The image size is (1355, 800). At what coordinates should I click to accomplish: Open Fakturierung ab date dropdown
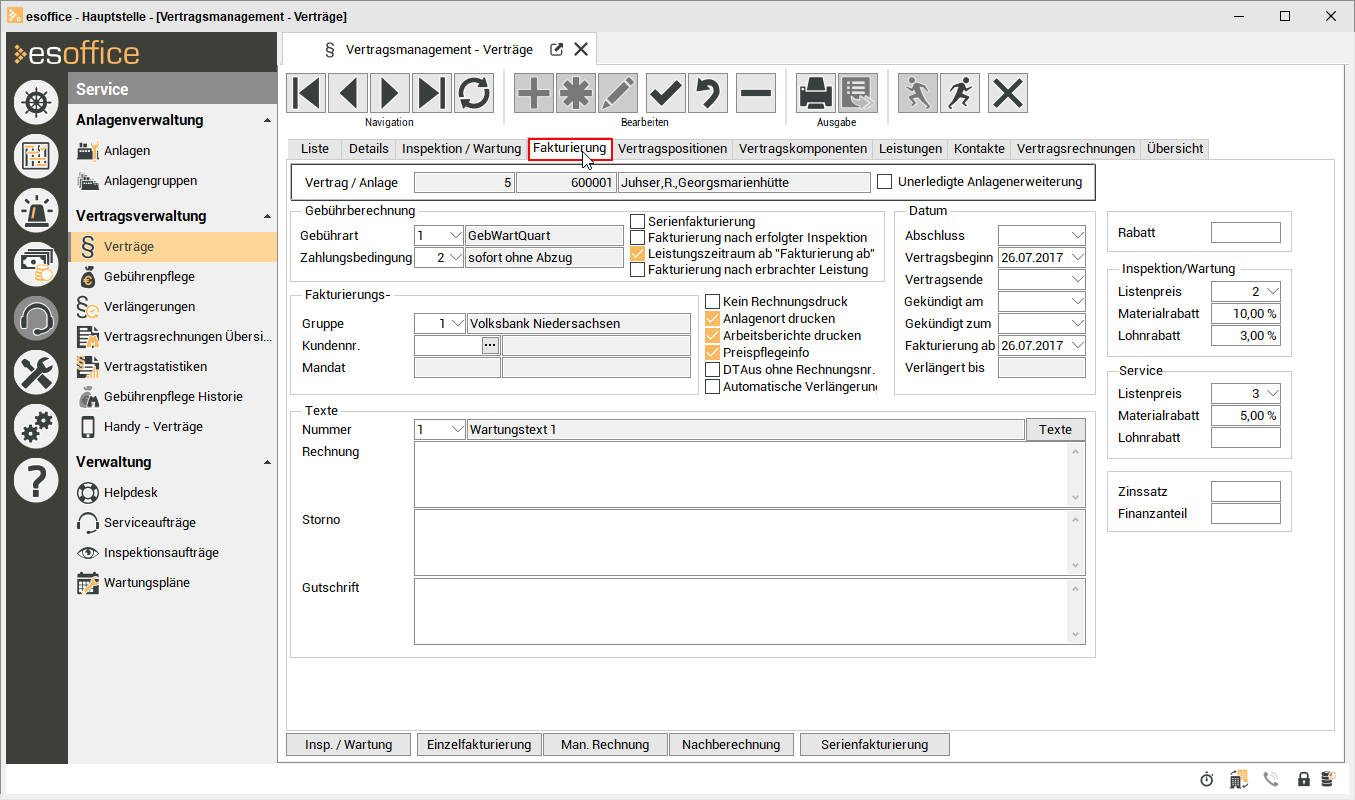click(1077, 345)
